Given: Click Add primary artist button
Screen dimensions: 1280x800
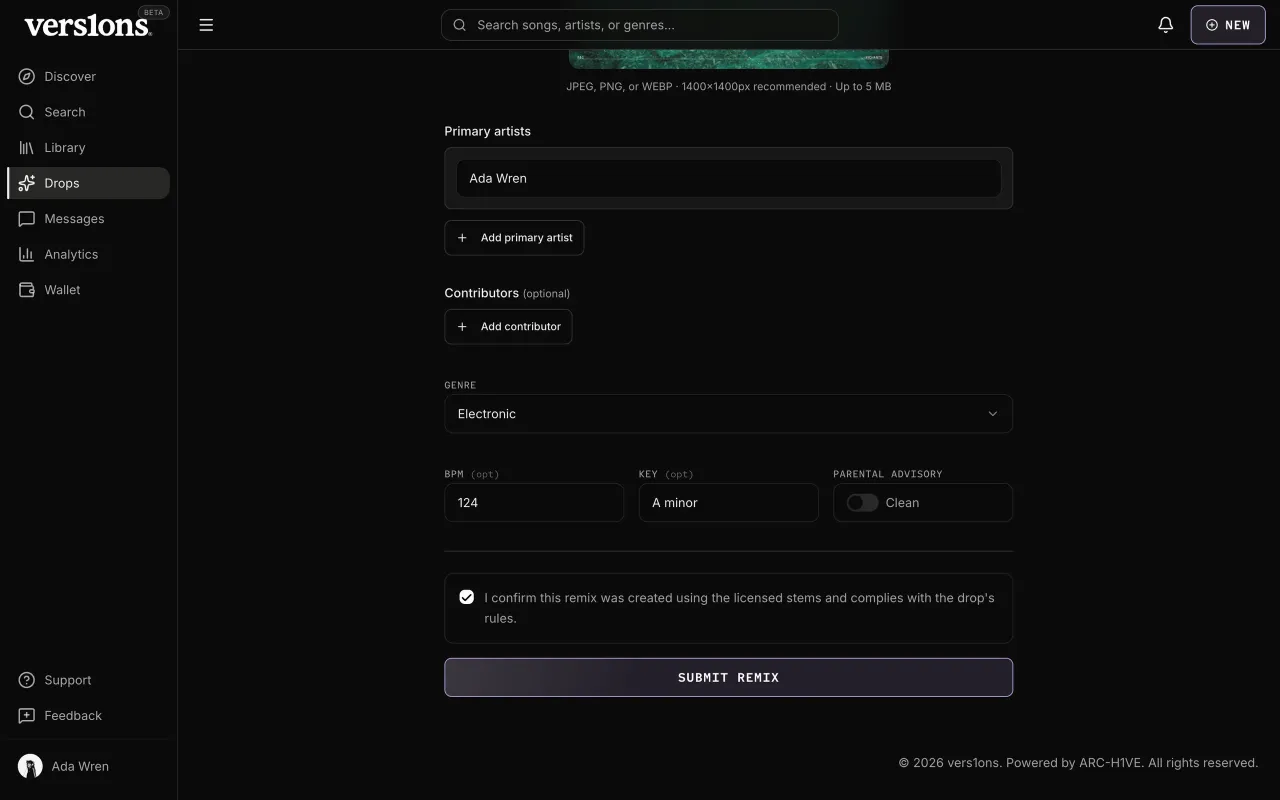Looking at the screenshot, I should pyautogui.click(x=514, y=238).
